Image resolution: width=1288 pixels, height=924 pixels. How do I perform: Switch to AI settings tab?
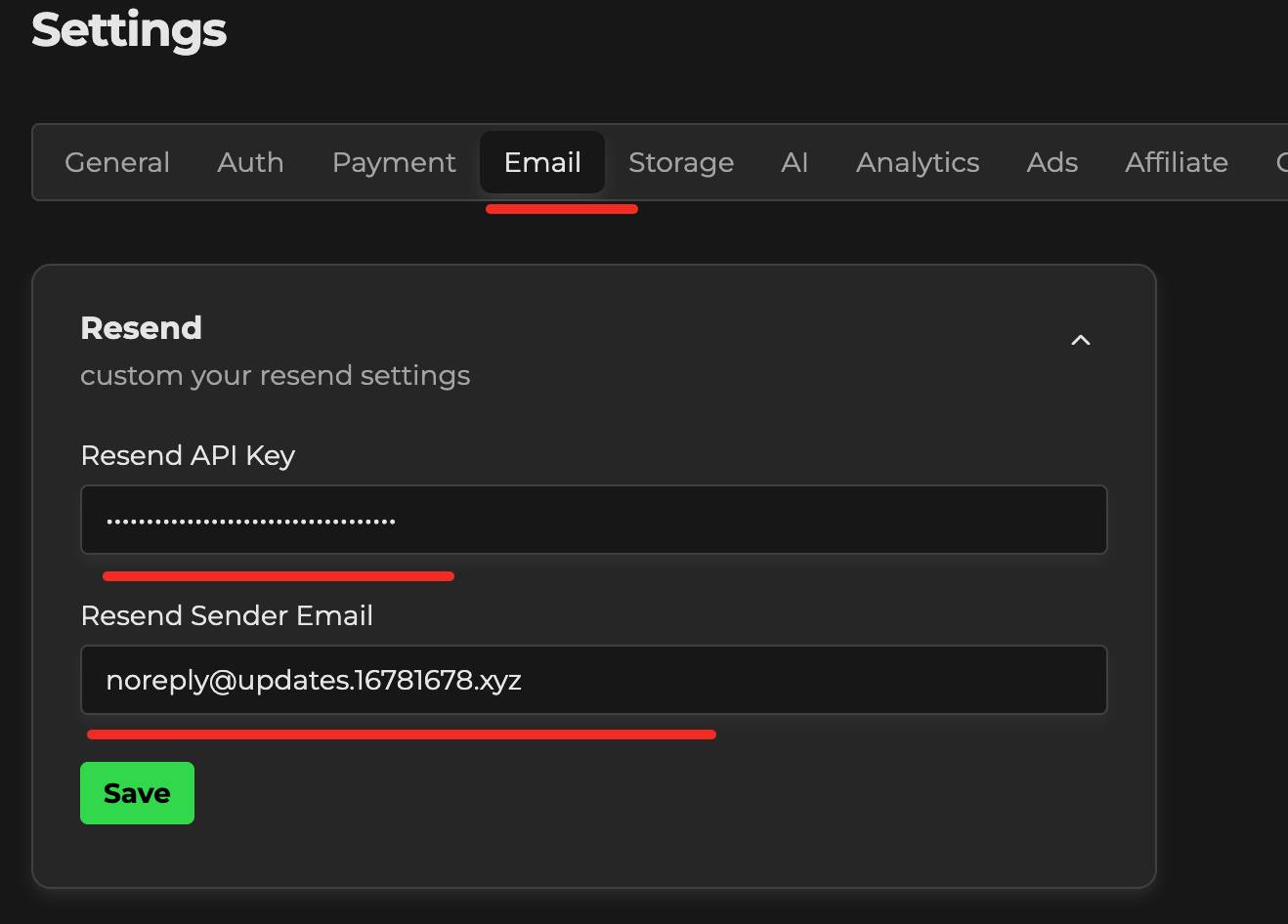(794, 162)
